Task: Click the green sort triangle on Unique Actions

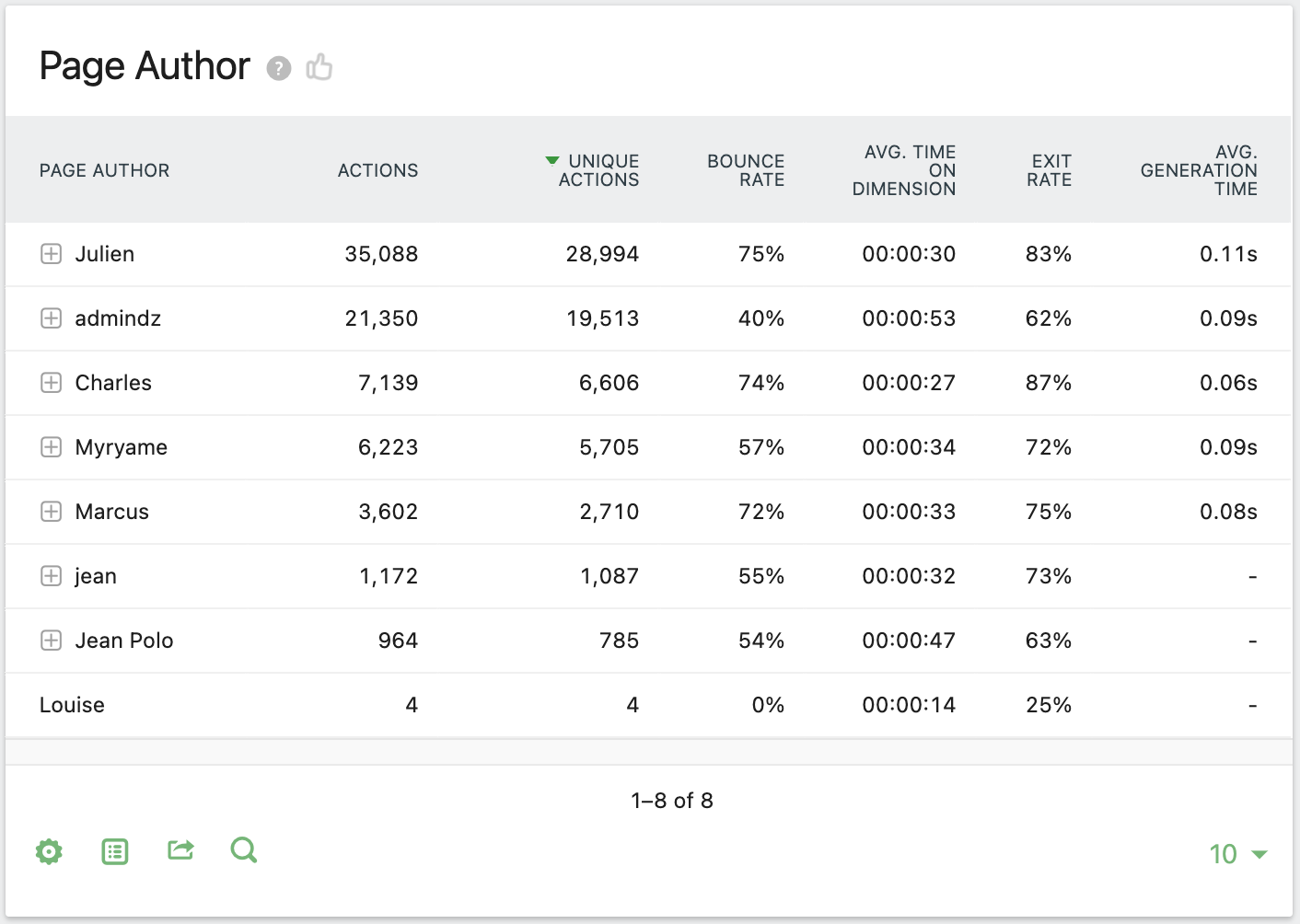Action: pyautogui.click(x=552, y=158)
